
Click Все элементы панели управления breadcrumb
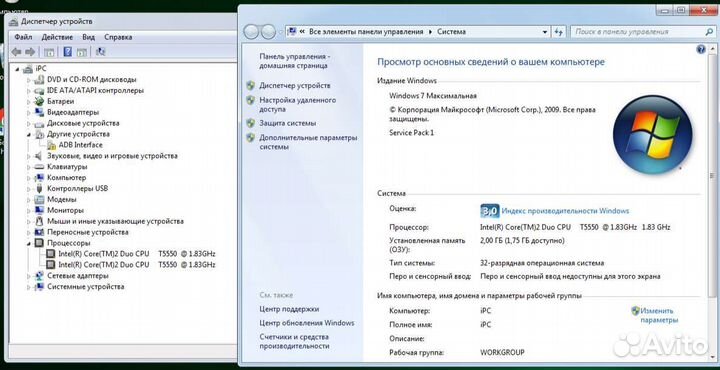[366, 32]
